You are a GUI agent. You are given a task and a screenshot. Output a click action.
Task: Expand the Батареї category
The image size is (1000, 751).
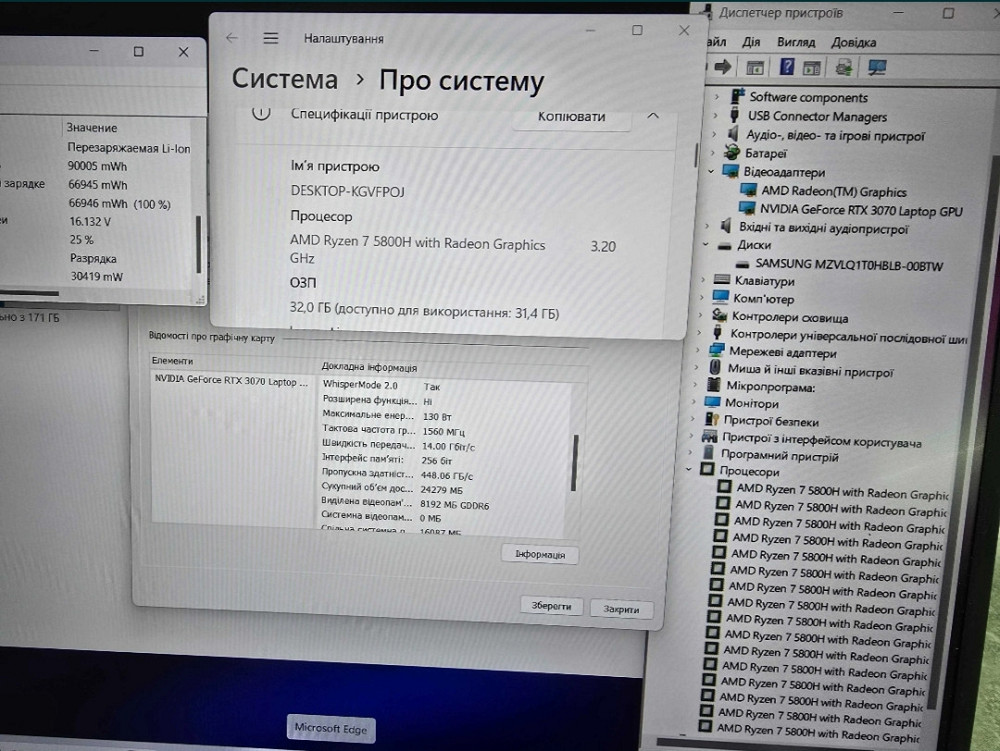point(712,153)
